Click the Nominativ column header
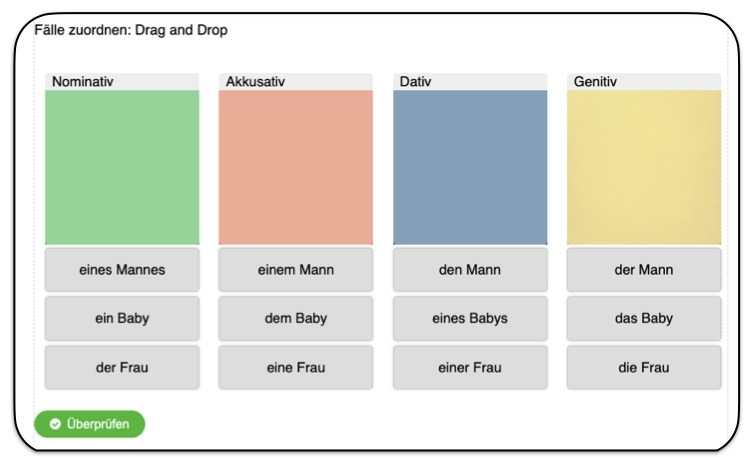 tap(122, 81)
